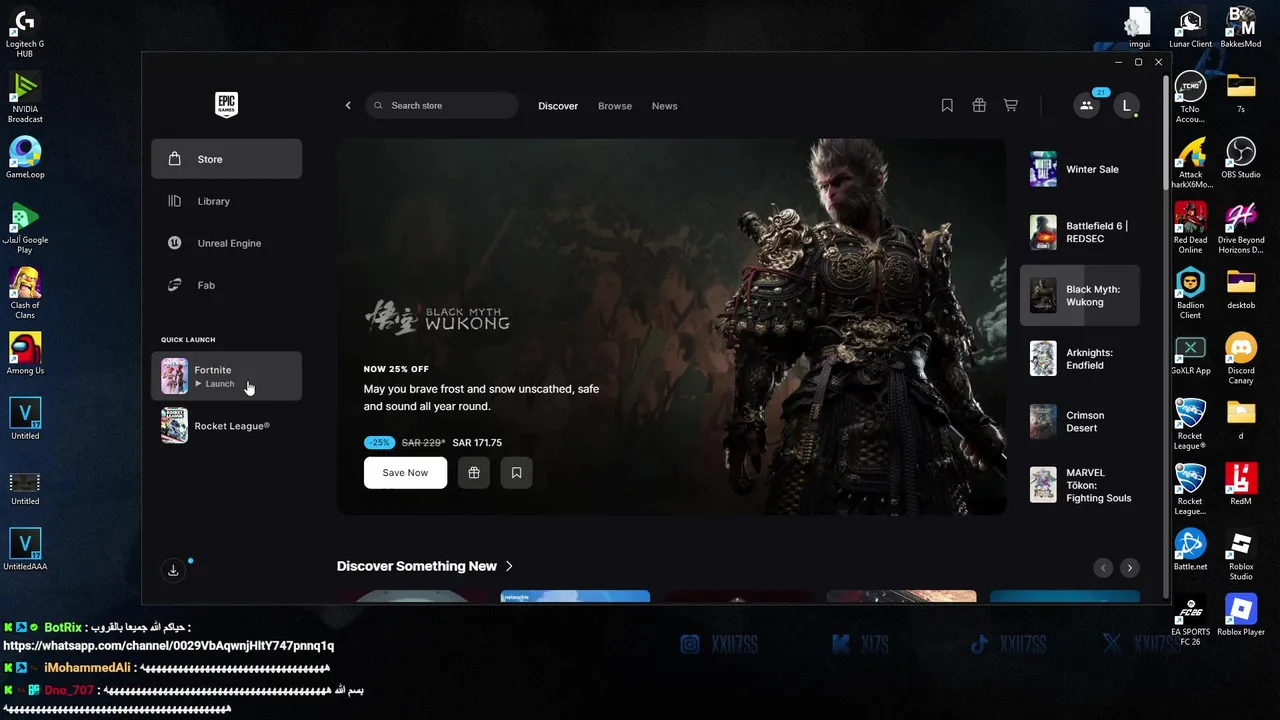Click the Badlion Client desktop icon

click(1190, 294)
